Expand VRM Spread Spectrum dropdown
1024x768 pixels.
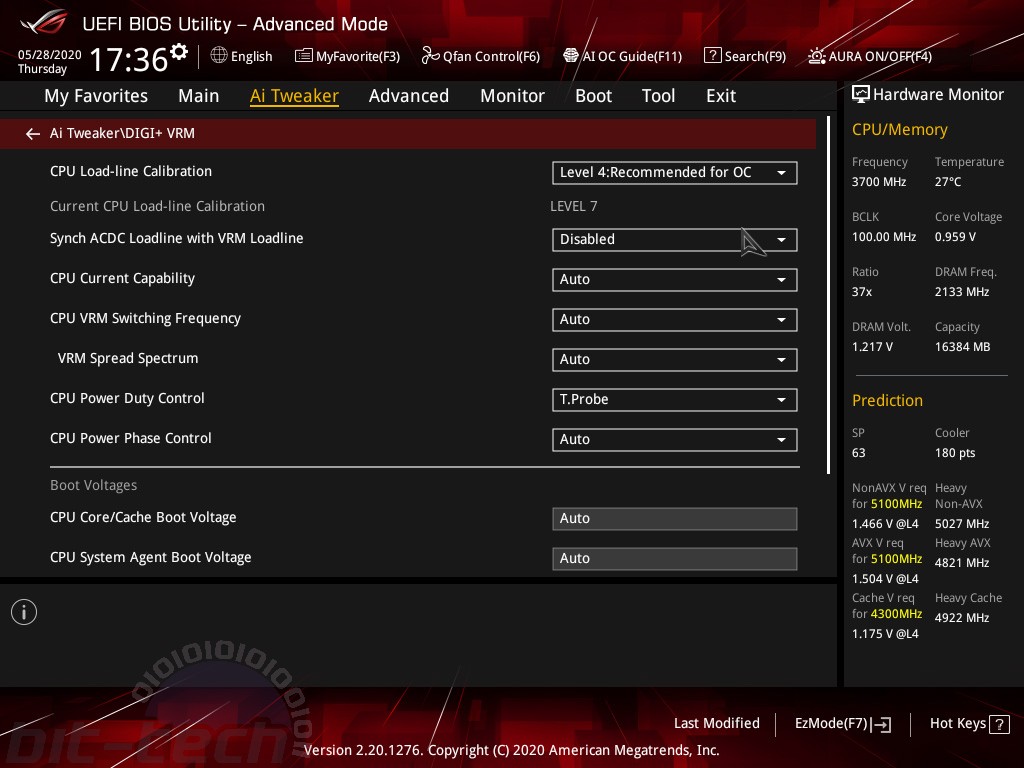tap(675, 360)
